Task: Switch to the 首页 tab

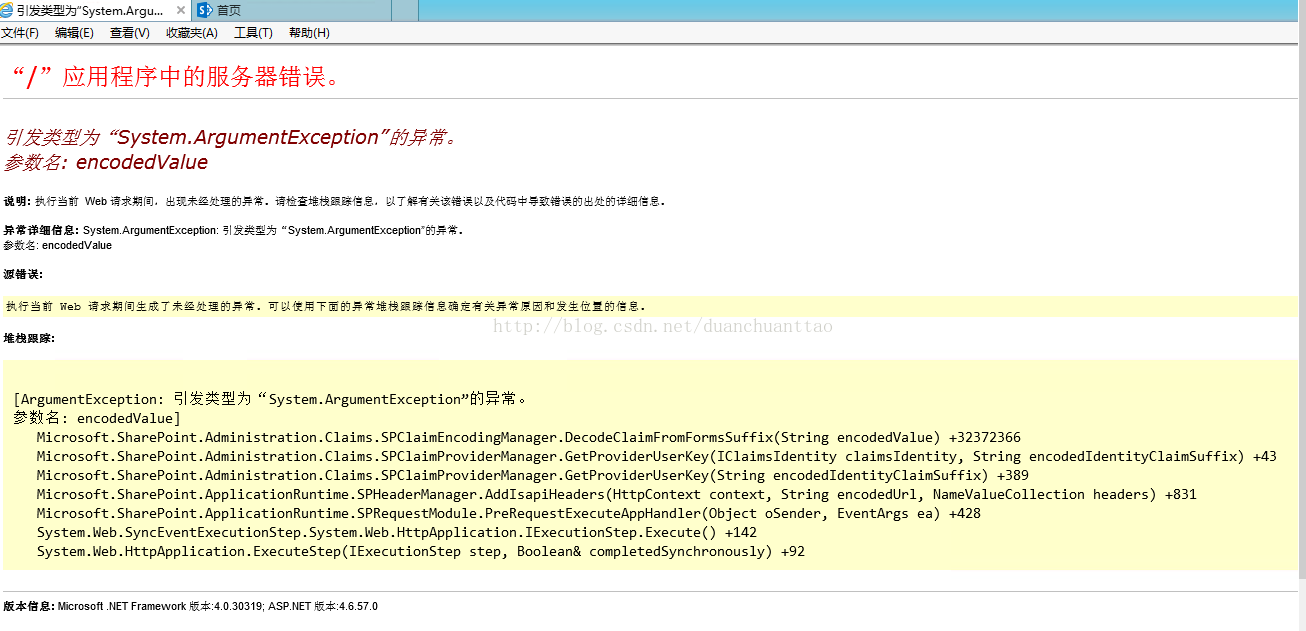Action: pos(290,10)
